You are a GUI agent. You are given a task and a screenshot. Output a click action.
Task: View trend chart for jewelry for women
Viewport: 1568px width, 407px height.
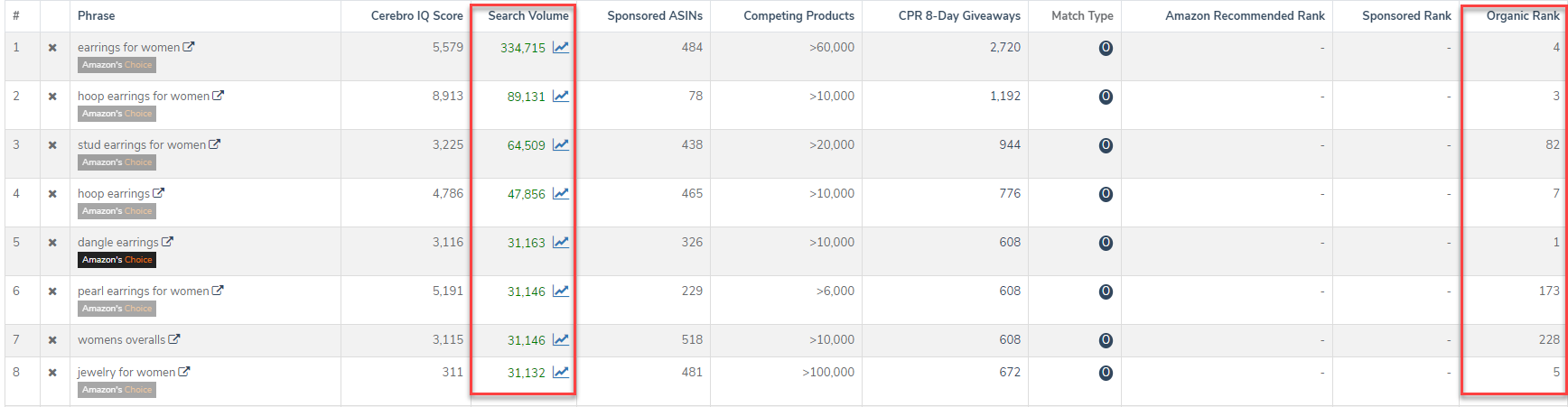click(561, 372)
